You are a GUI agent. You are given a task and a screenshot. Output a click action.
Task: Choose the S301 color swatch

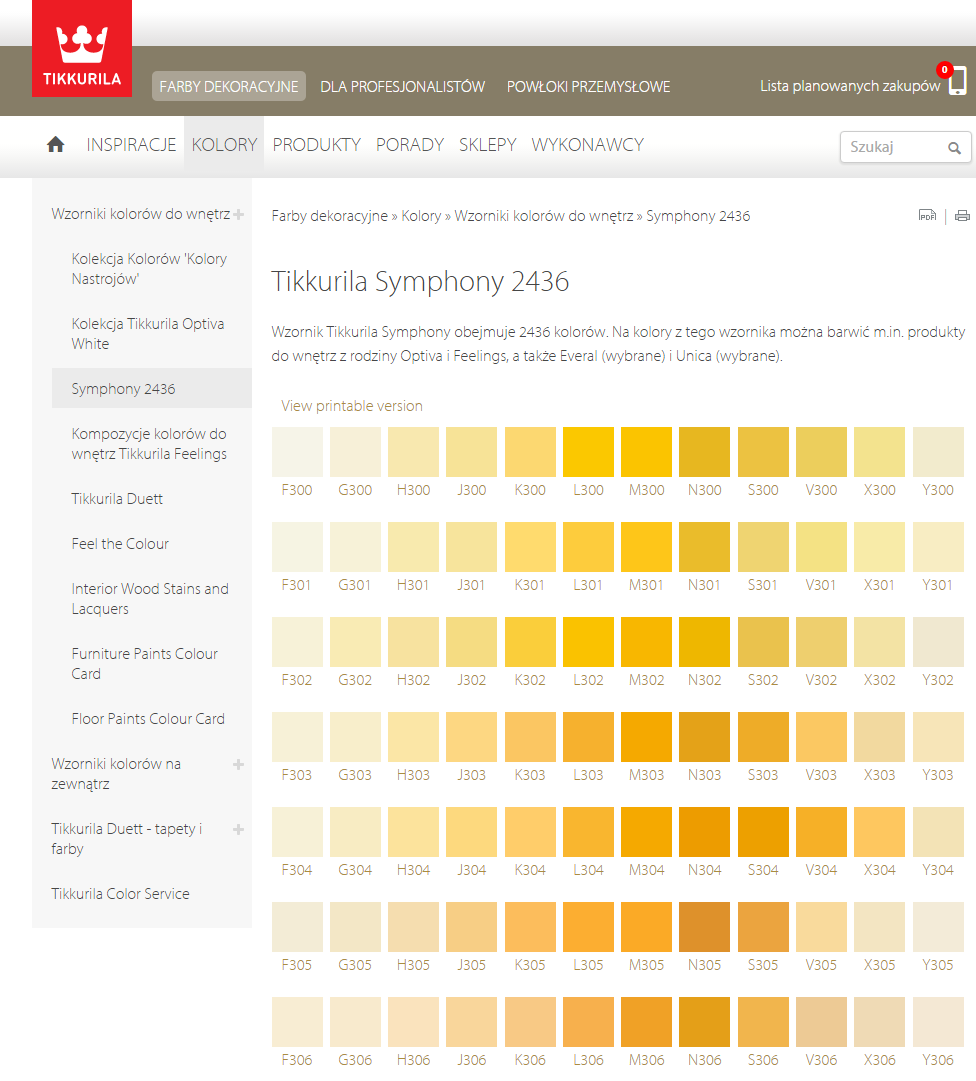763,547
